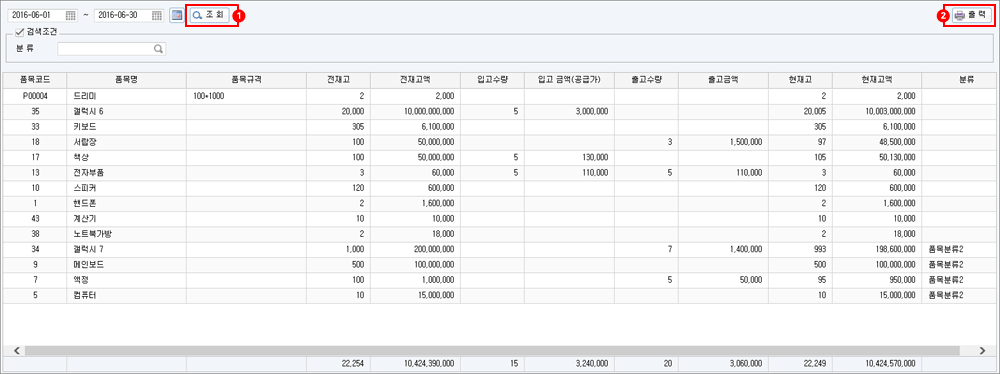Viewport: 1000px width, 374px height.
Task: Click the 10,000,000,000 prior stock amount cell
Action: 415,111
